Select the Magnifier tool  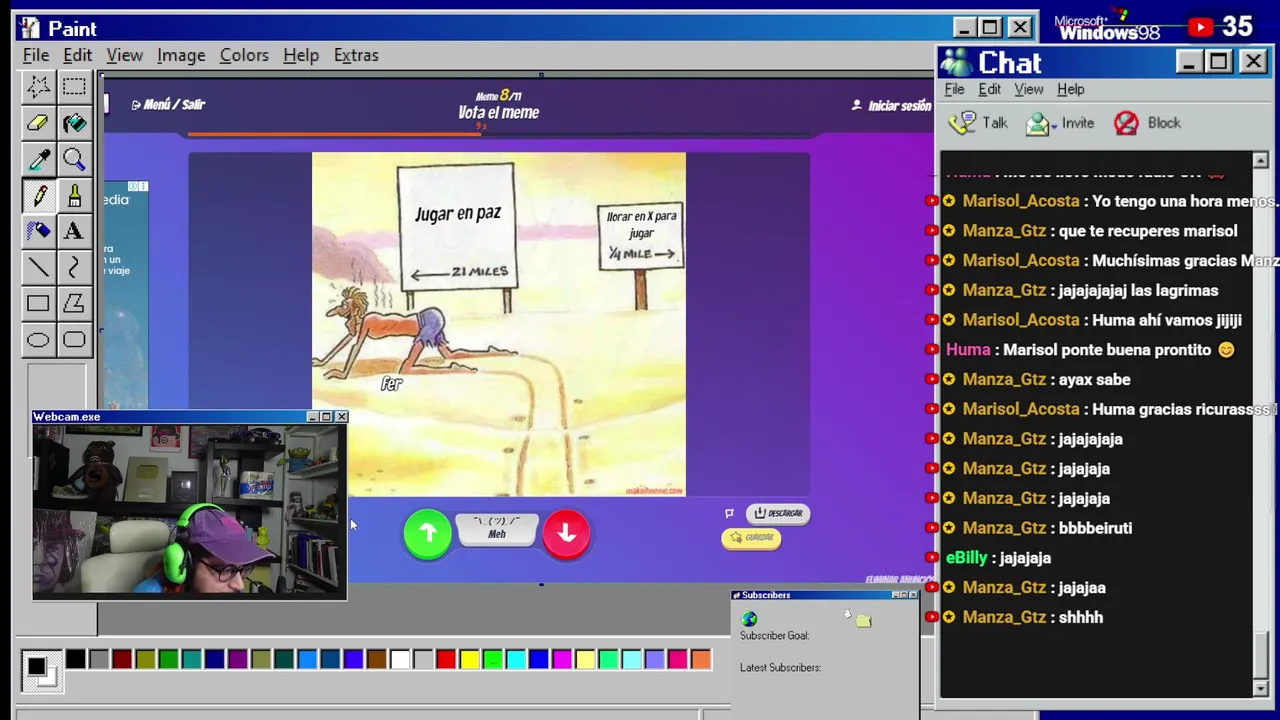[74, 159]
